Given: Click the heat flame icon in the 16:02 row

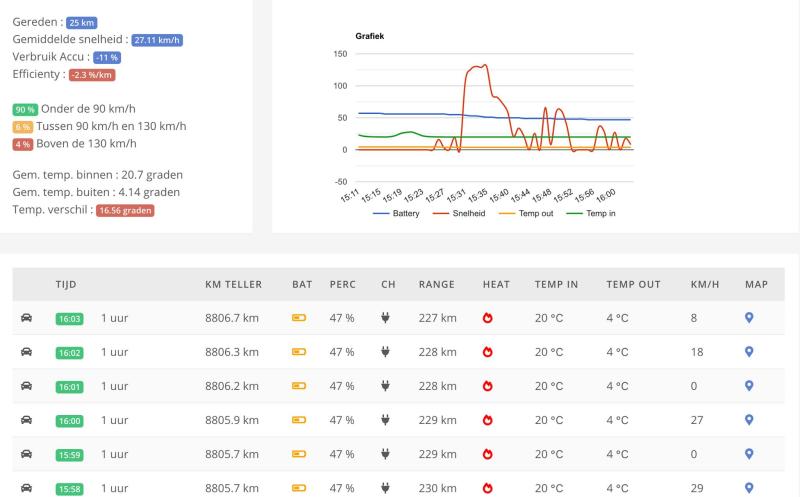Looking at the screenshot, I should (488, 352).
